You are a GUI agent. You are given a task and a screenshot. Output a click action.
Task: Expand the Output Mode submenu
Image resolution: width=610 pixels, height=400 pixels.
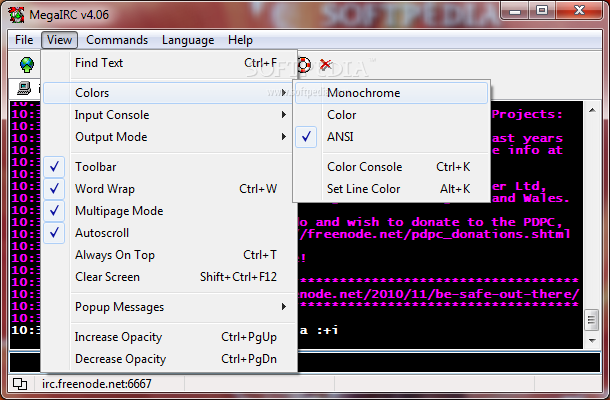(x=170, y=137)
